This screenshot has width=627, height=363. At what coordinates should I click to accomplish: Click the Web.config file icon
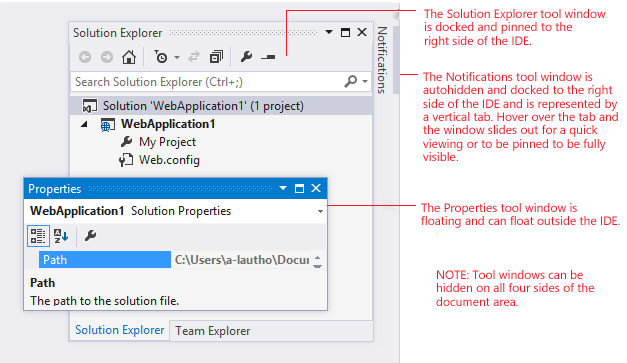[x=126, y=160]
